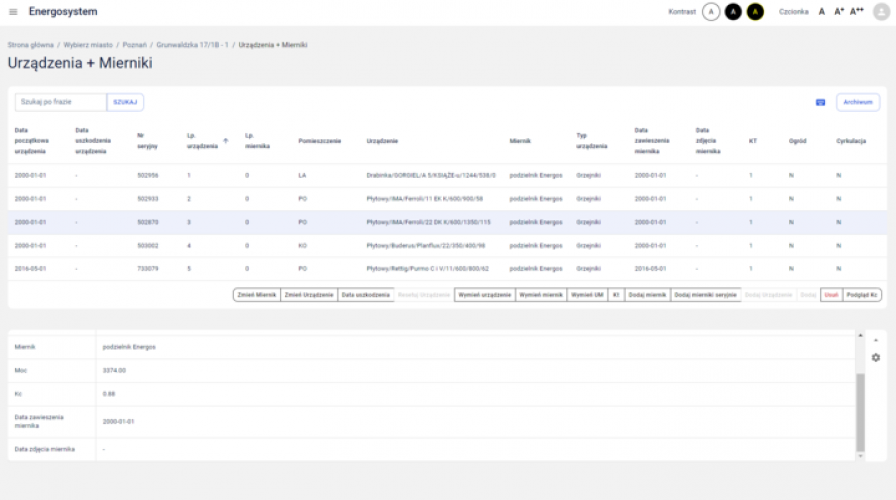Screen dimensions: 896x500
Task: Click details panel scroll up arrow
Action: [860, 335]
